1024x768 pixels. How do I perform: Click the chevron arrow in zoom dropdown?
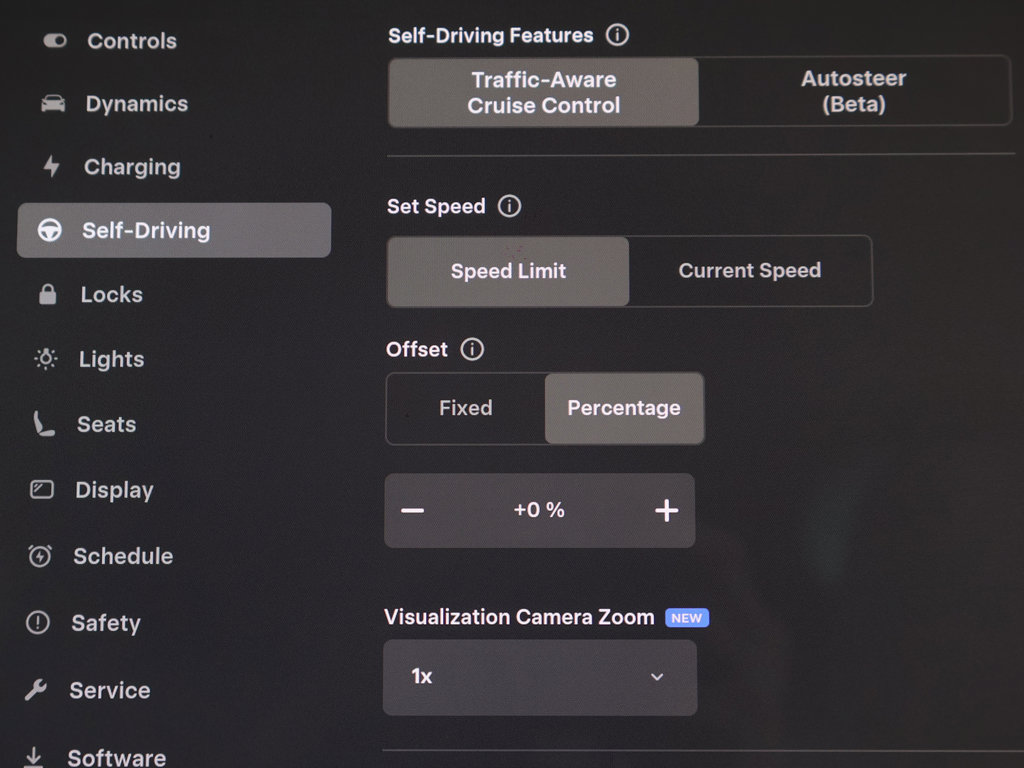point(657,677)
